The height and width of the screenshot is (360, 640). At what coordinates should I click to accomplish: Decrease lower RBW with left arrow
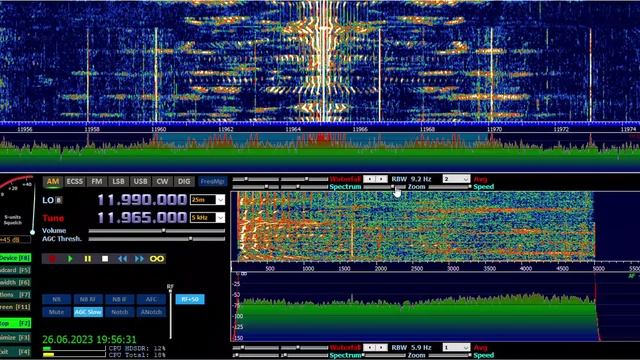(370, 347)
